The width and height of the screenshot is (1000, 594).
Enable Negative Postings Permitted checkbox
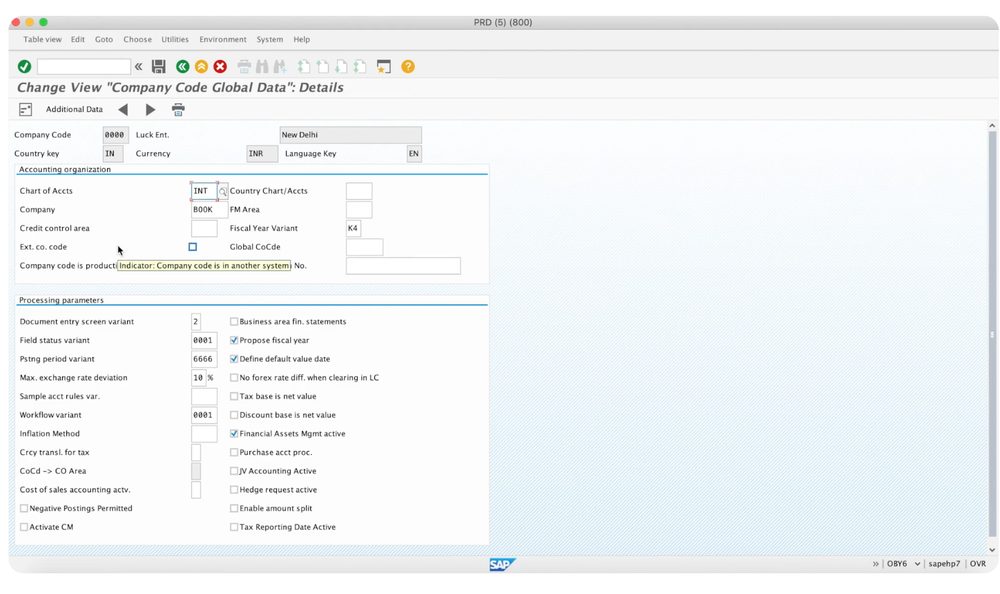coord(24,509)
